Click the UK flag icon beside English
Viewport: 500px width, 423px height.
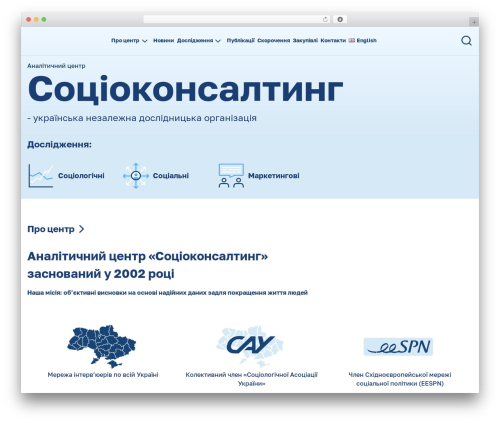(352, 40)
